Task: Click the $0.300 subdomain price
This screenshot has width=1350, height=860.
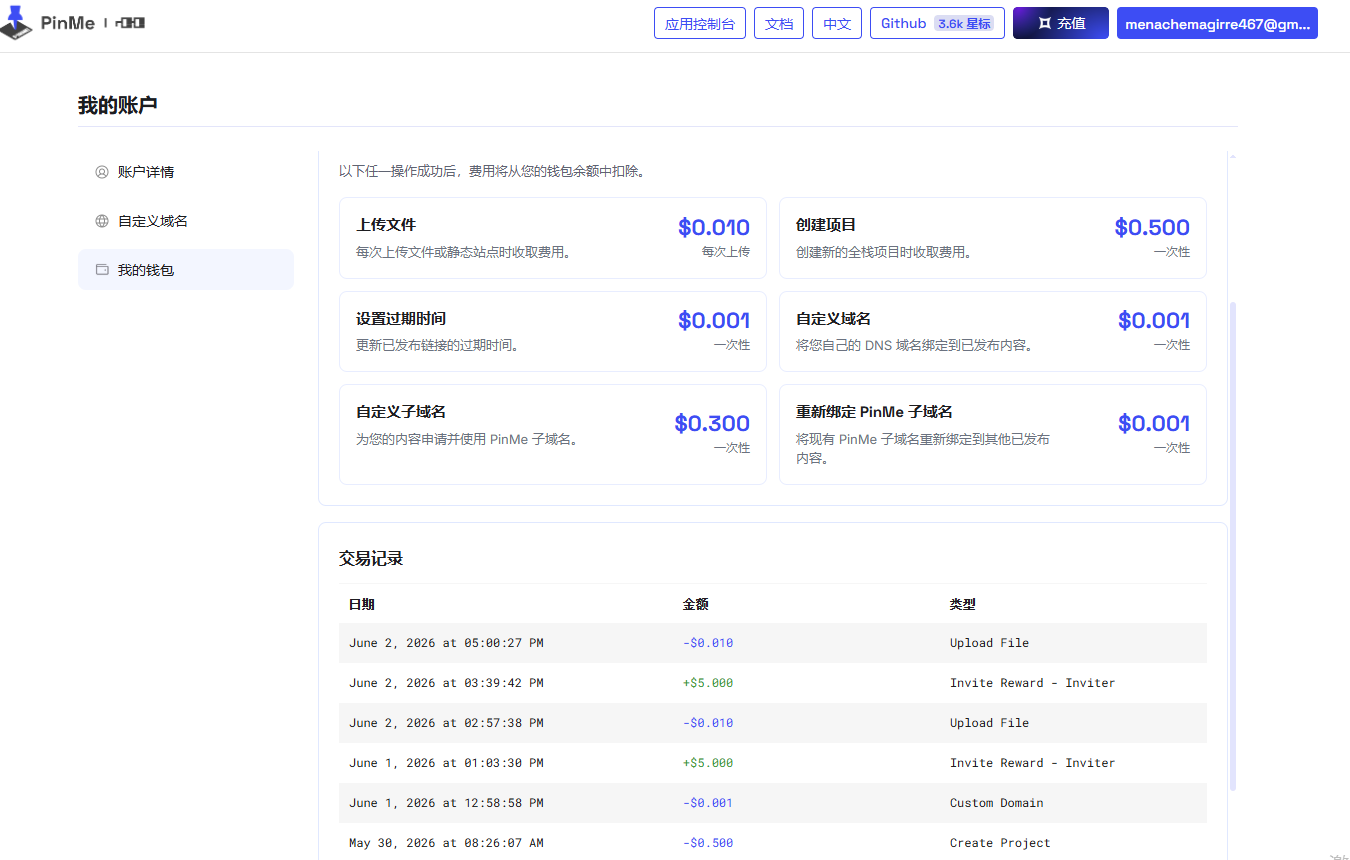Action: 712,423
